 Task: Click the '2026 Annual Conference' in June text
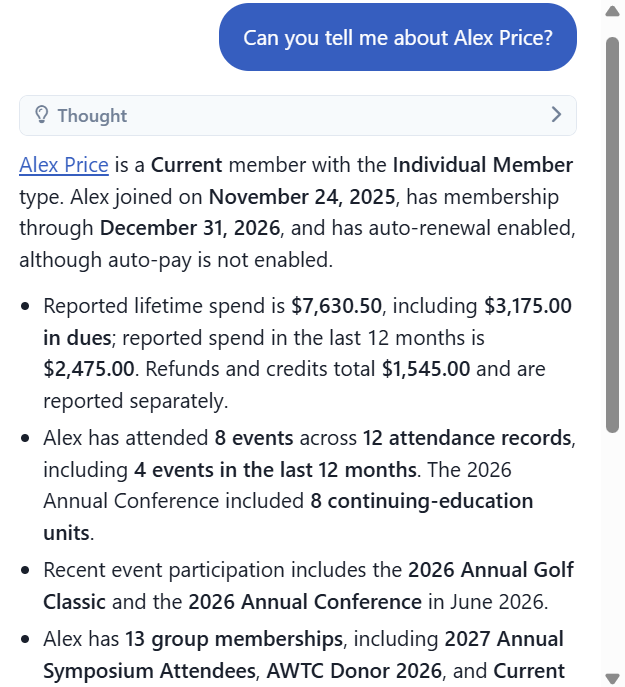305,602
